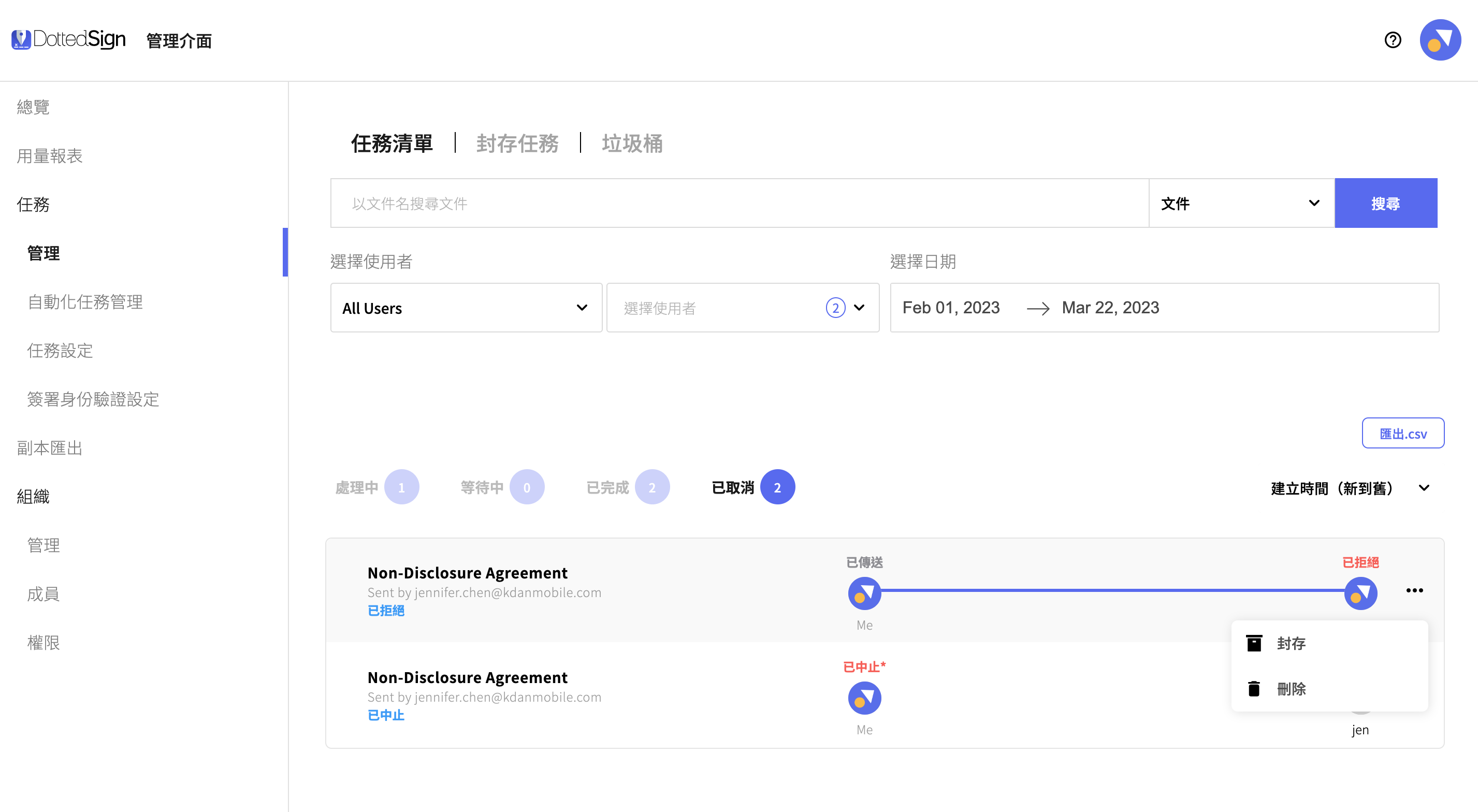Switch to the 封存任務 tab

tap(517, 143)
